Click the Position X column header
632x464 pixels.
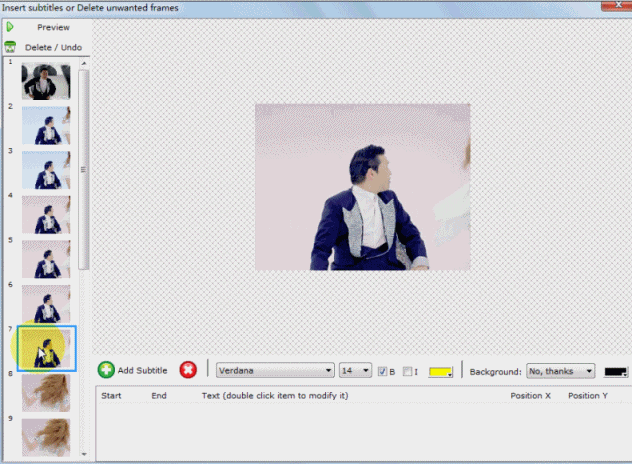coord(530,395)
